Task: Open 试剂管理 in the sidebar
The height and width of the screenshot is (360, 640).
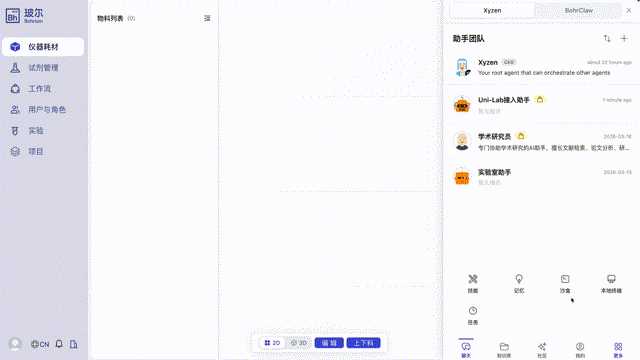Action: coord(43,68)
